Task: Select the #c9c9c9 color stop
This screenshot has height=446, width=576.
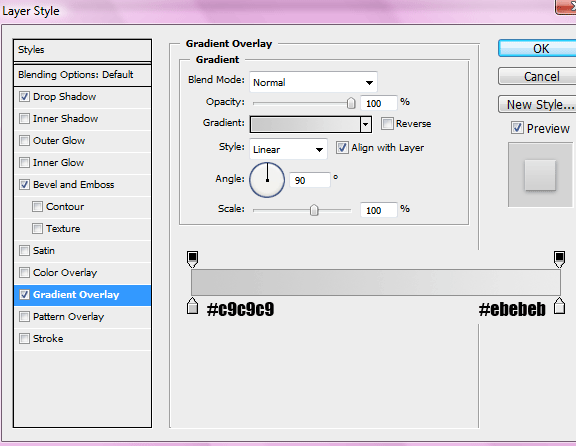Action: (192, 306)
